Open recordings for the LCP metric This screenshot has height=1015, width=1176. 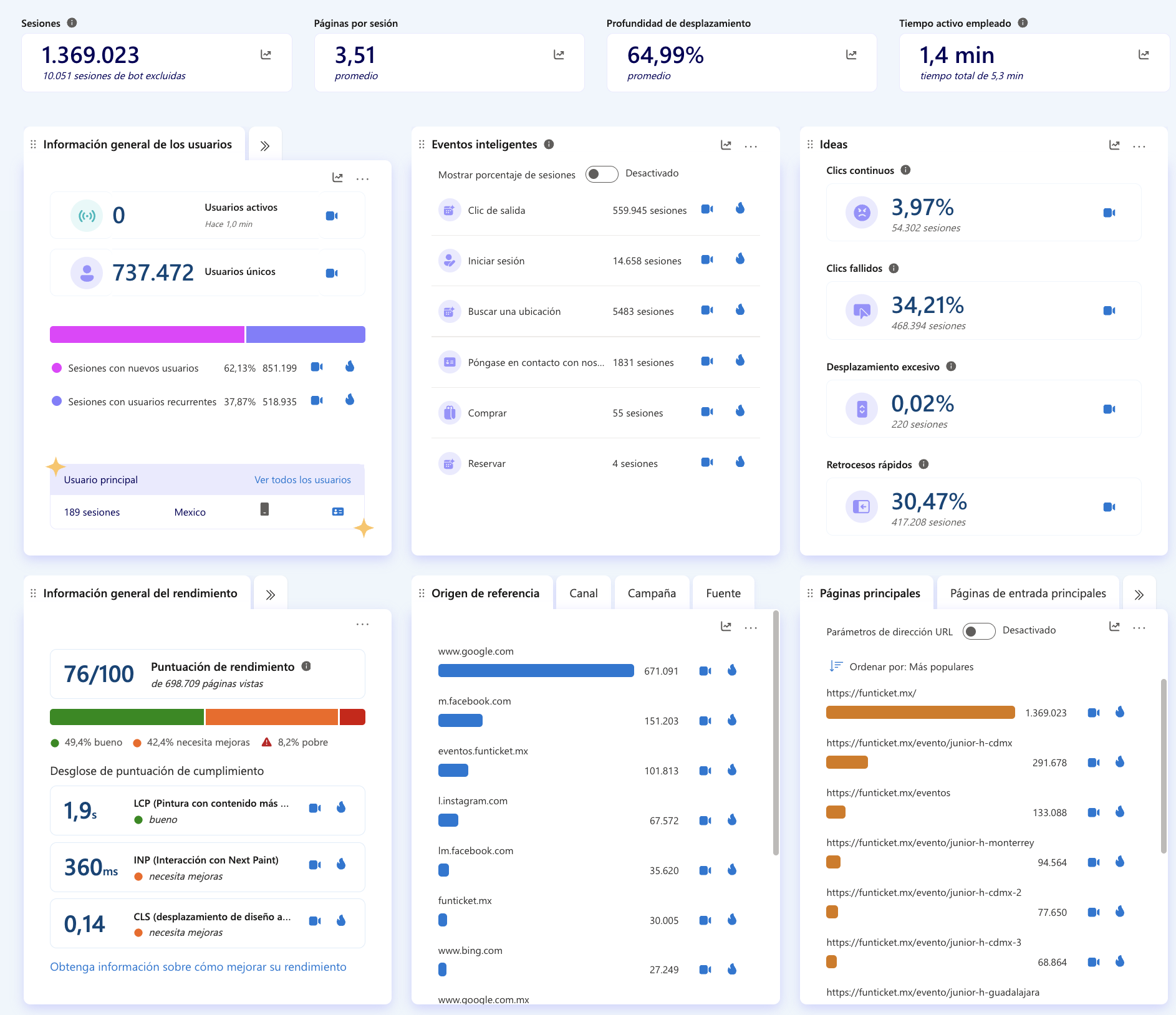(x=315, y=808)
